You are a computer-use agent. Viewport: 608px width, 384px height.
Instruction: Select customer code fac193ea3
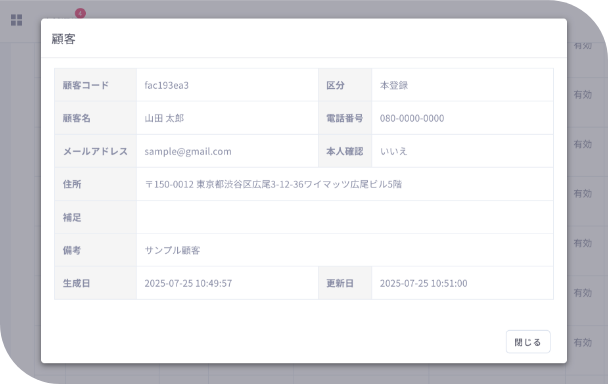pos(166,85)
